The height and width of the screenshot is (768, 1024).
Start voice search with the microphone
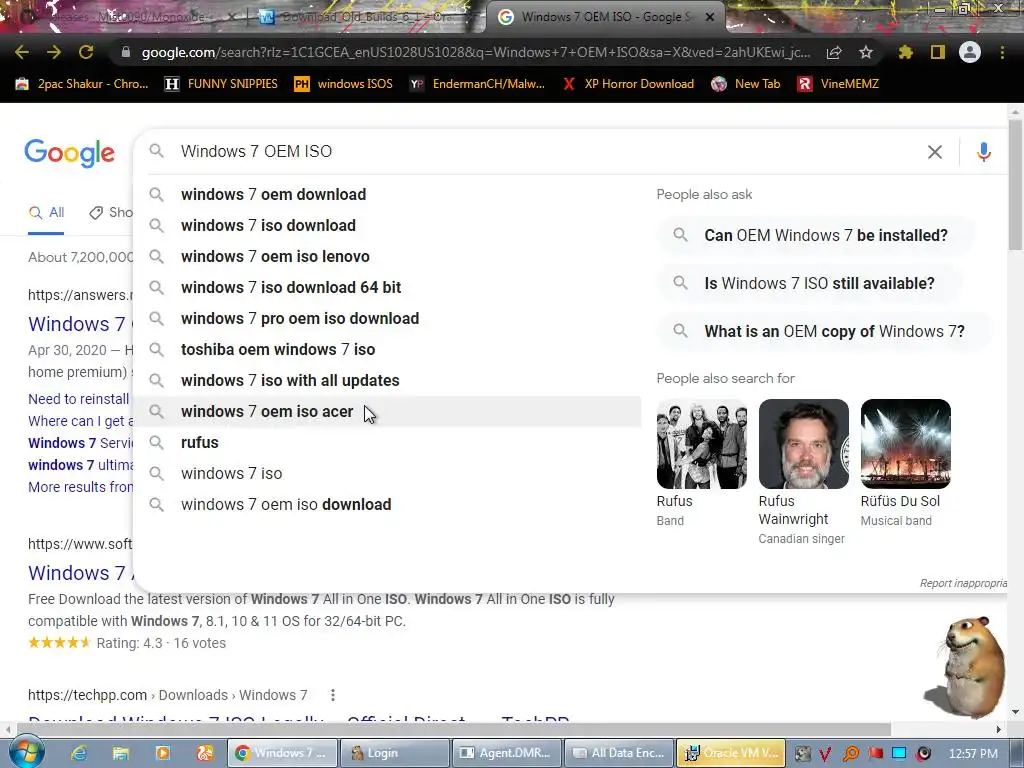click(984, 152)
